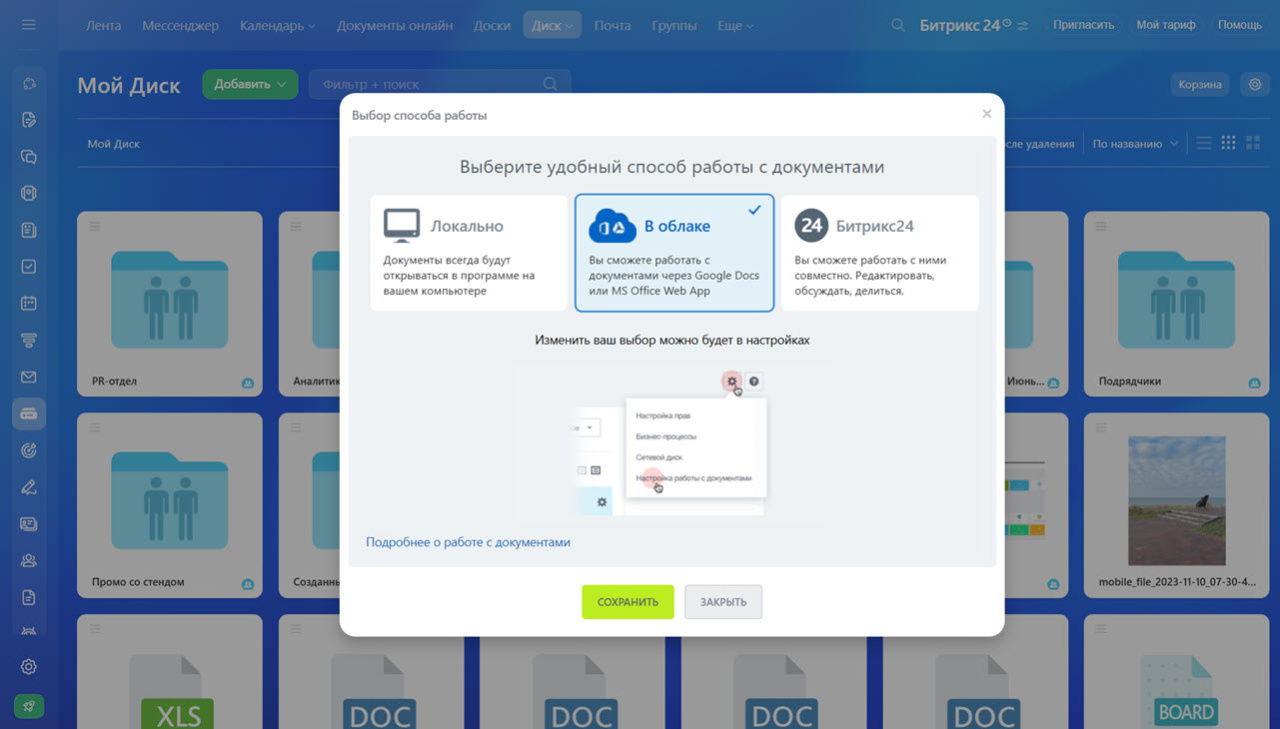This screenshot has width=1280, height=729.
Task: Expand the Календарь menu
Action: click(277, 25)
